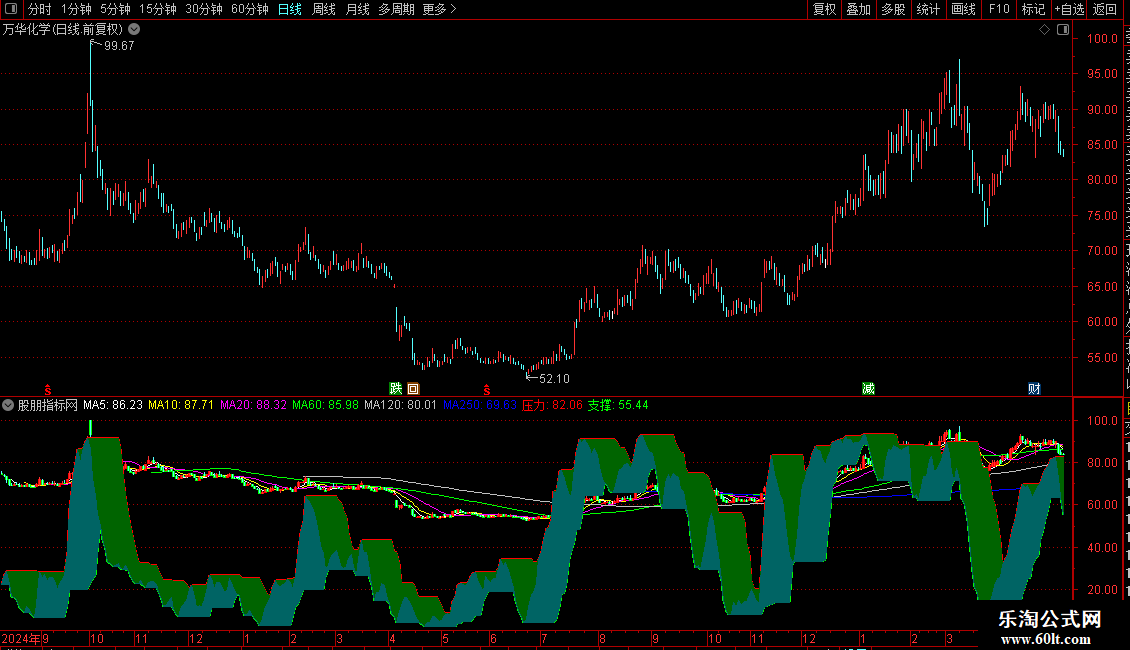Viewport: 1130px width, 650px height.
Task: Open the 多周期 multi-period view
Action: [396, 9]
